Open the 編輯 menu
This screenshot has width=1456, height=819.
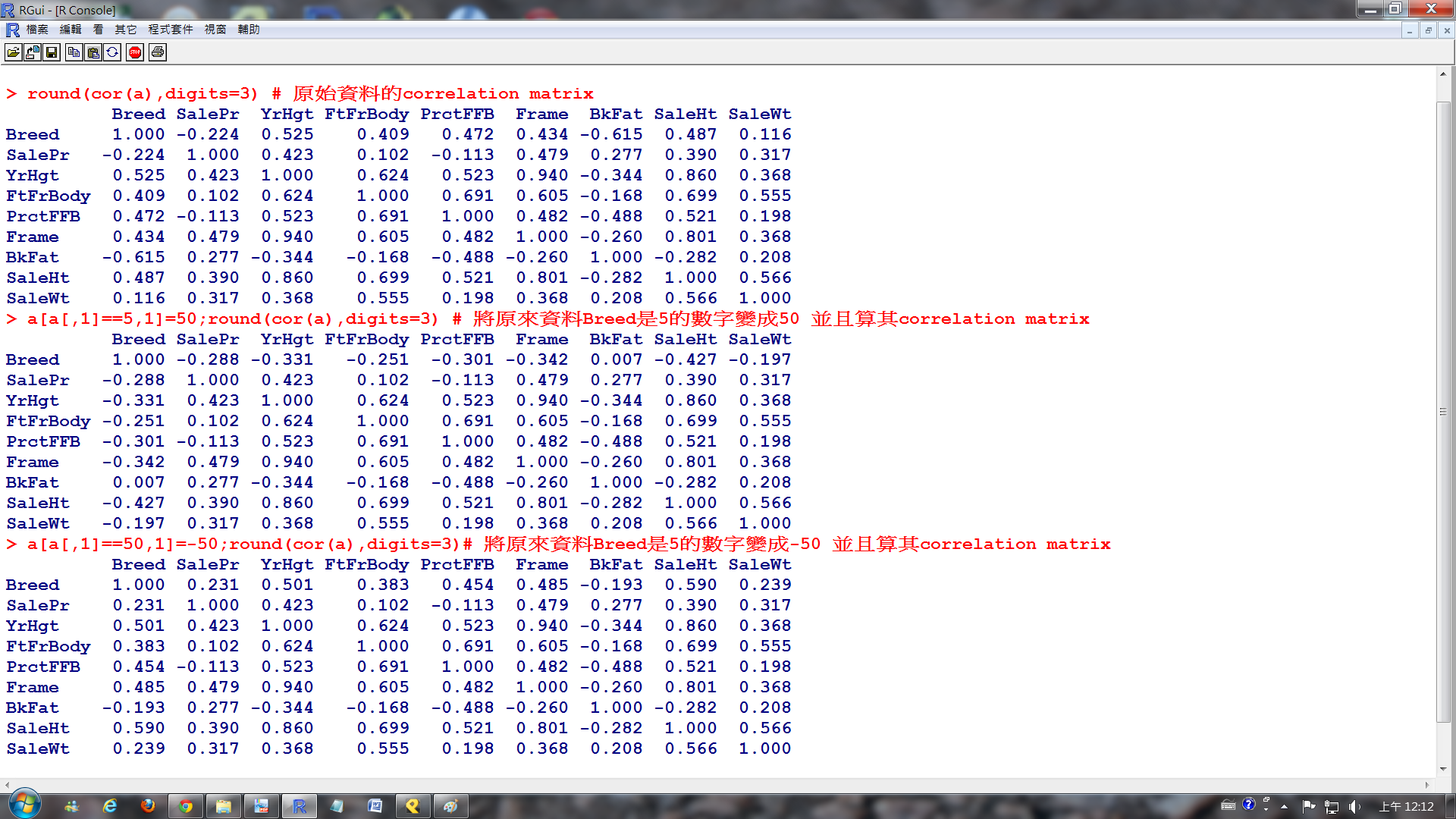coord(71,30)
